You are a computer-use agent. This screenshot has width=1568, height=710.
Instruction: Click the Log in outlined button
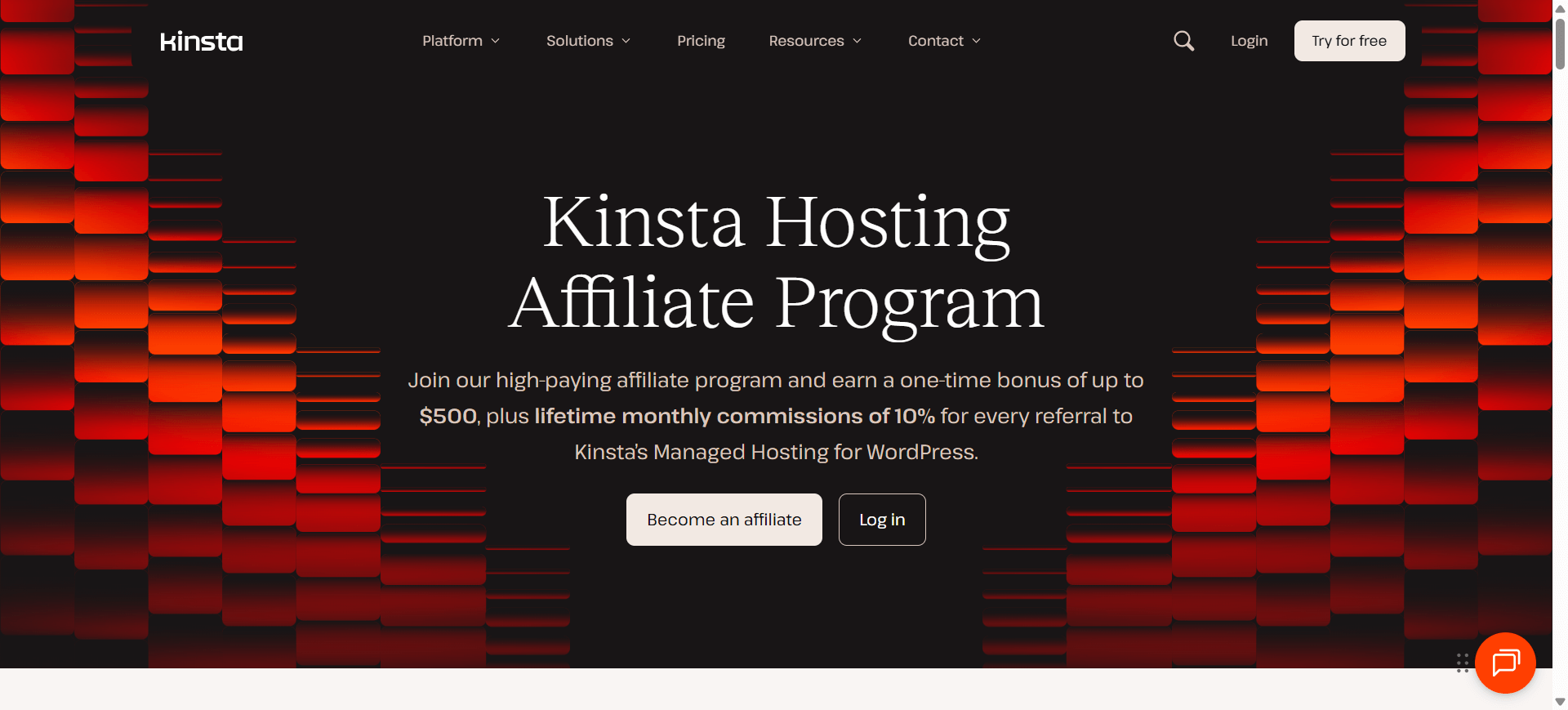(x=882, y=520)
